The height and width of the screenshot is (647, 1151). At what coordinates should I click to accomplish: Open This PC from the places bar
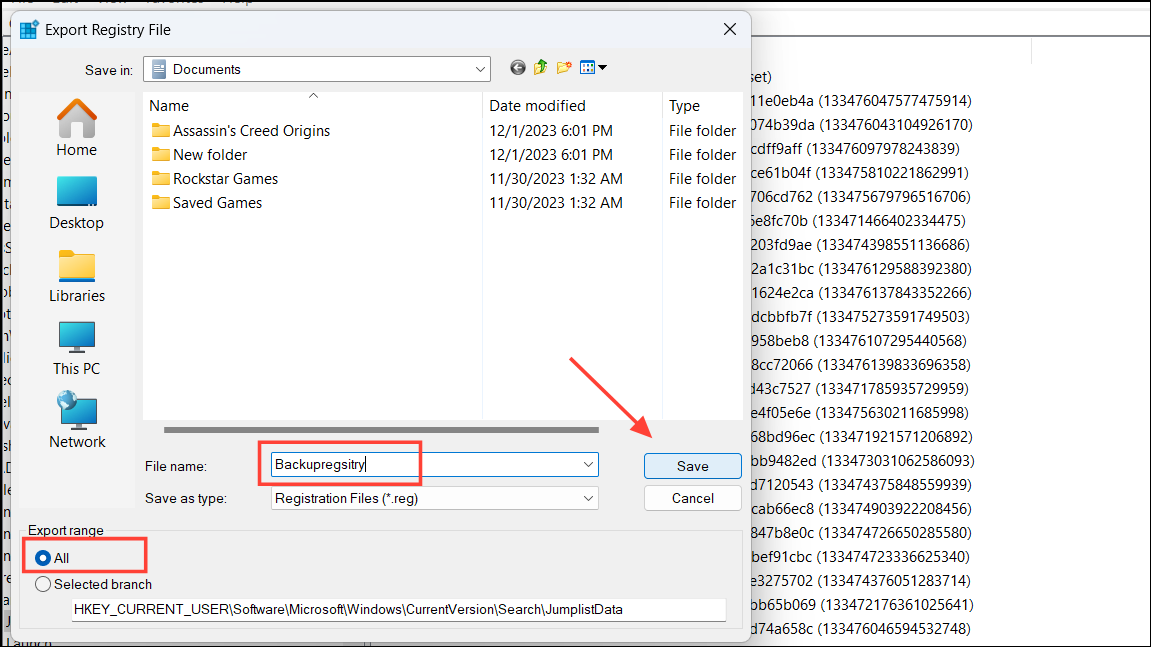tap(76, 345)
